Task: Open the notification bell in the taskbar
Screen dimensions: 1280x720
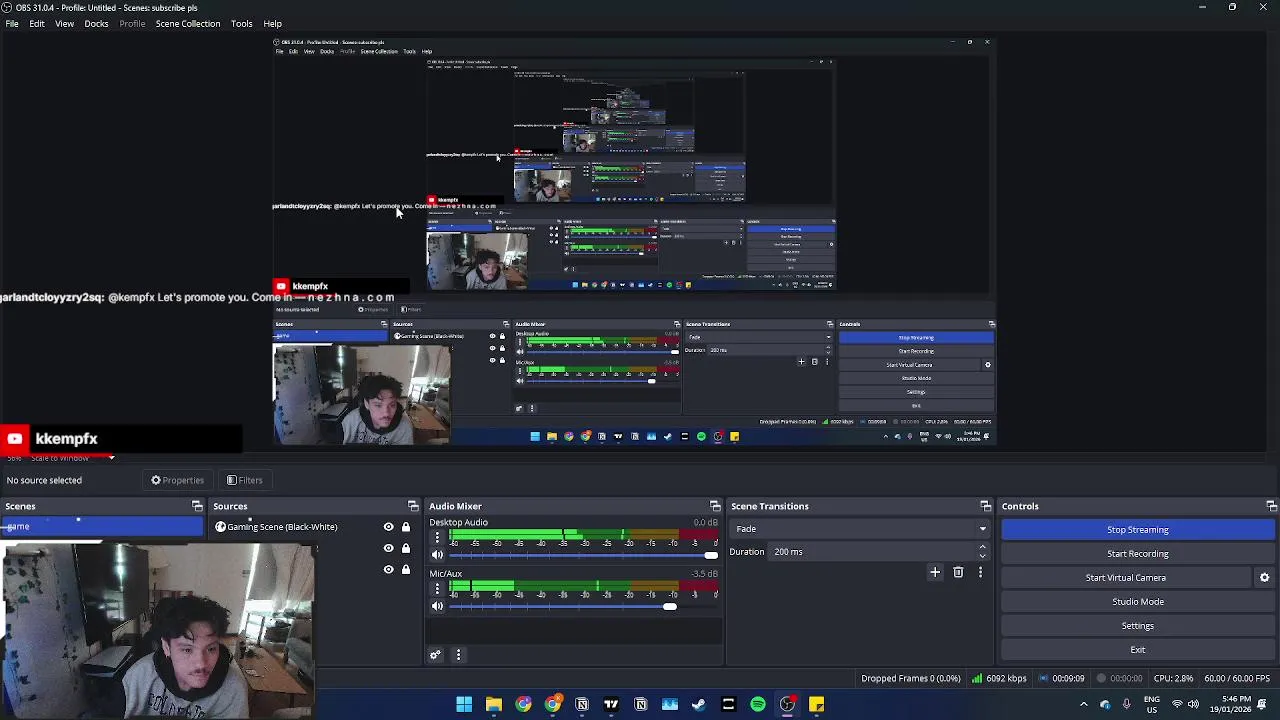Action: coord(1262,705)
